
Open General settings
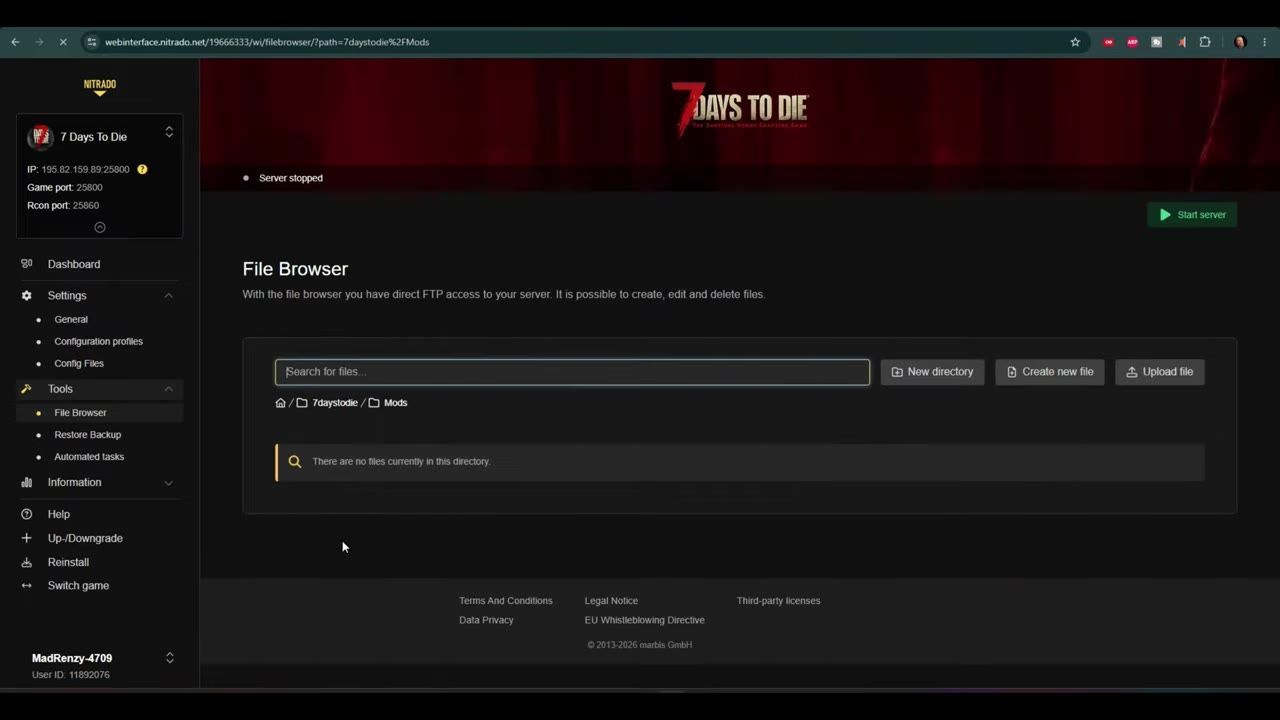71,320
